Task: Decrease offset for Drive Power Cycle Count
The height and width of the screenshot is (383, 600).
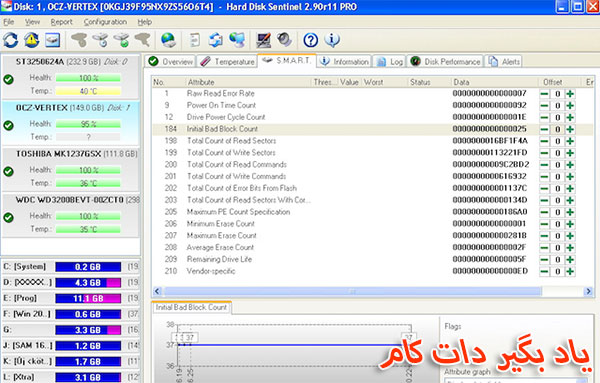Action: coord(545,117)
